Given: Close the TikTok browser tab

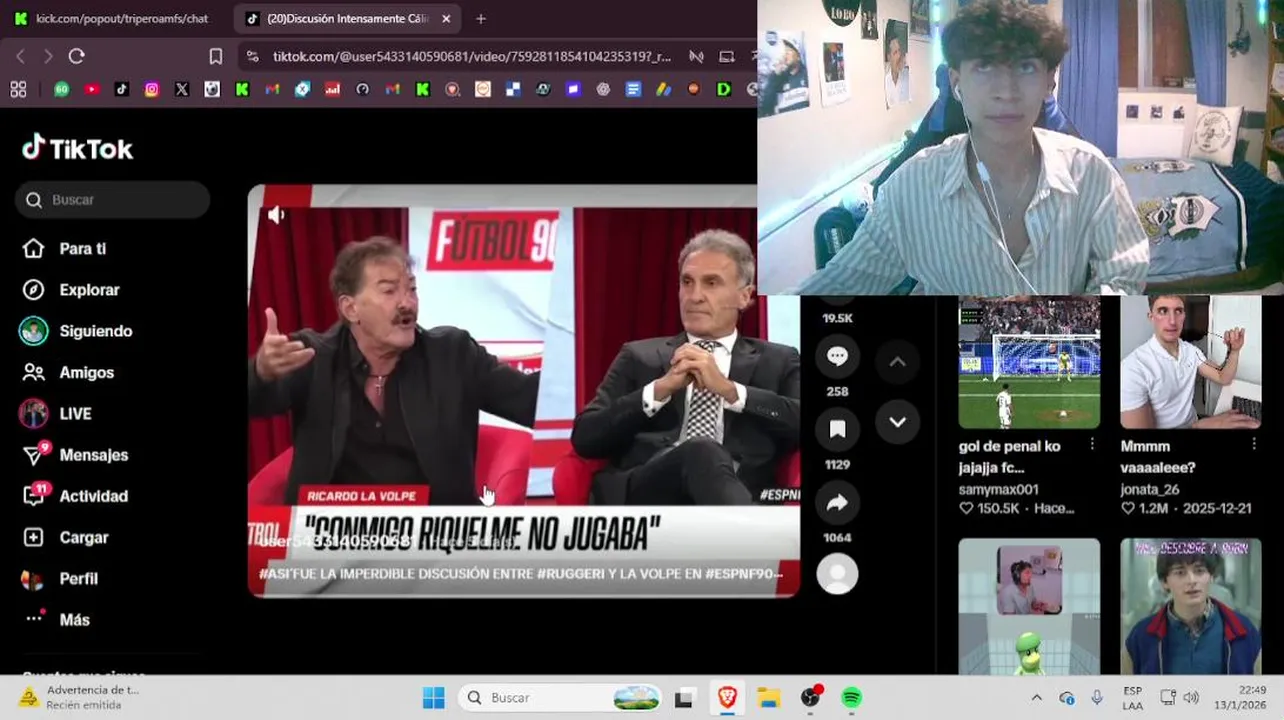Looking at the screenshot, I should click(x=446, y=19).
